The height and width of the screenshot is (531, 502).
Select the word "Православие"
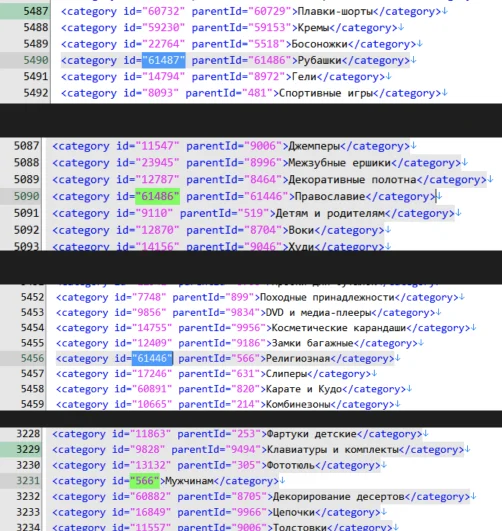coord(330,196)
